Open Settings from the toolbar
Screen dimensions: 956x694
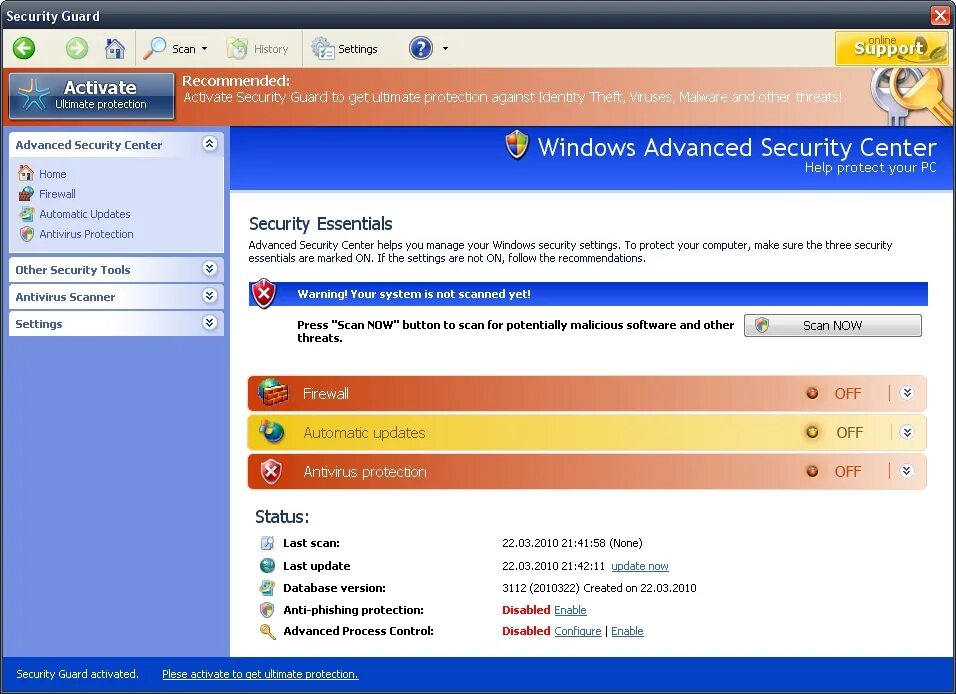(x=344, y=49)
